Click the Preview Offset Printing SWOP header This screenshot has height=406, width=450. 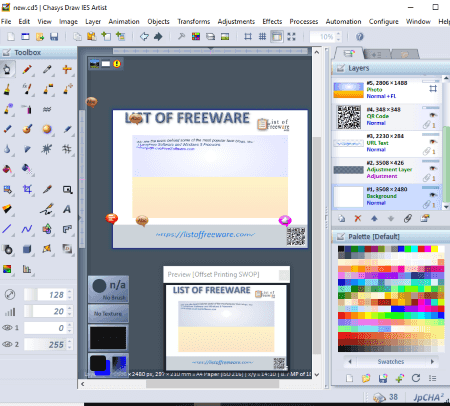click(x=226, y=275)
